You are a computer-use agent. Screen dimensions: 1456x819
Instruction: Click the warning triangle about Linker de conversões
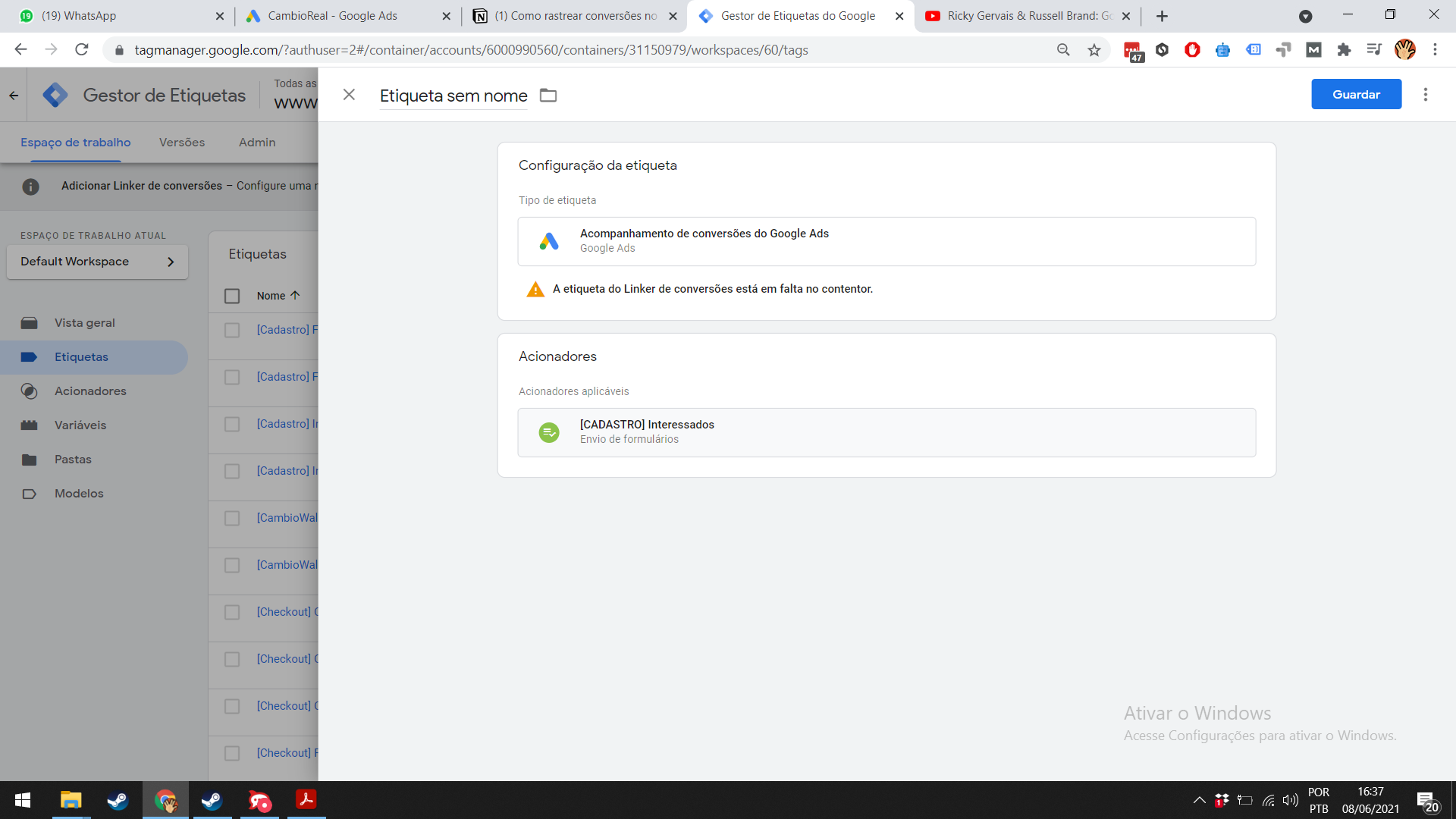point(535,289)
